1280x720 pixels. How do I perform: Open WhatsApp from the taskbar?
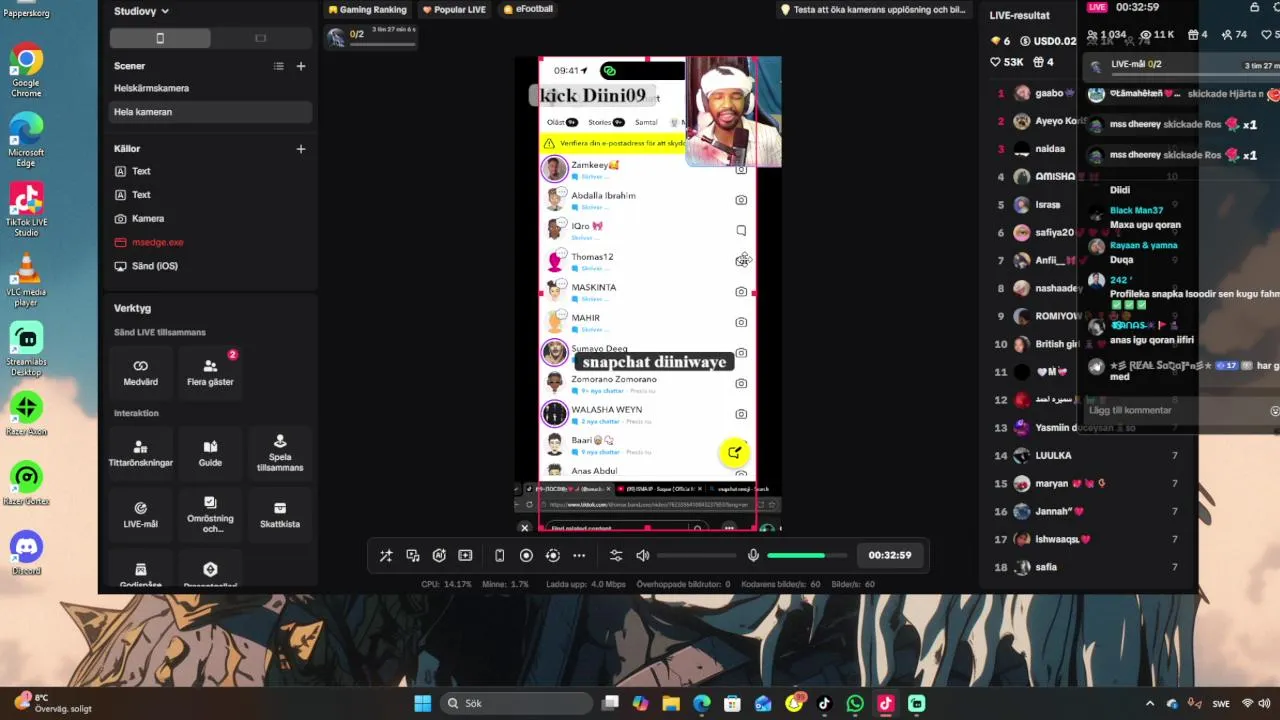tap(855, 704)
